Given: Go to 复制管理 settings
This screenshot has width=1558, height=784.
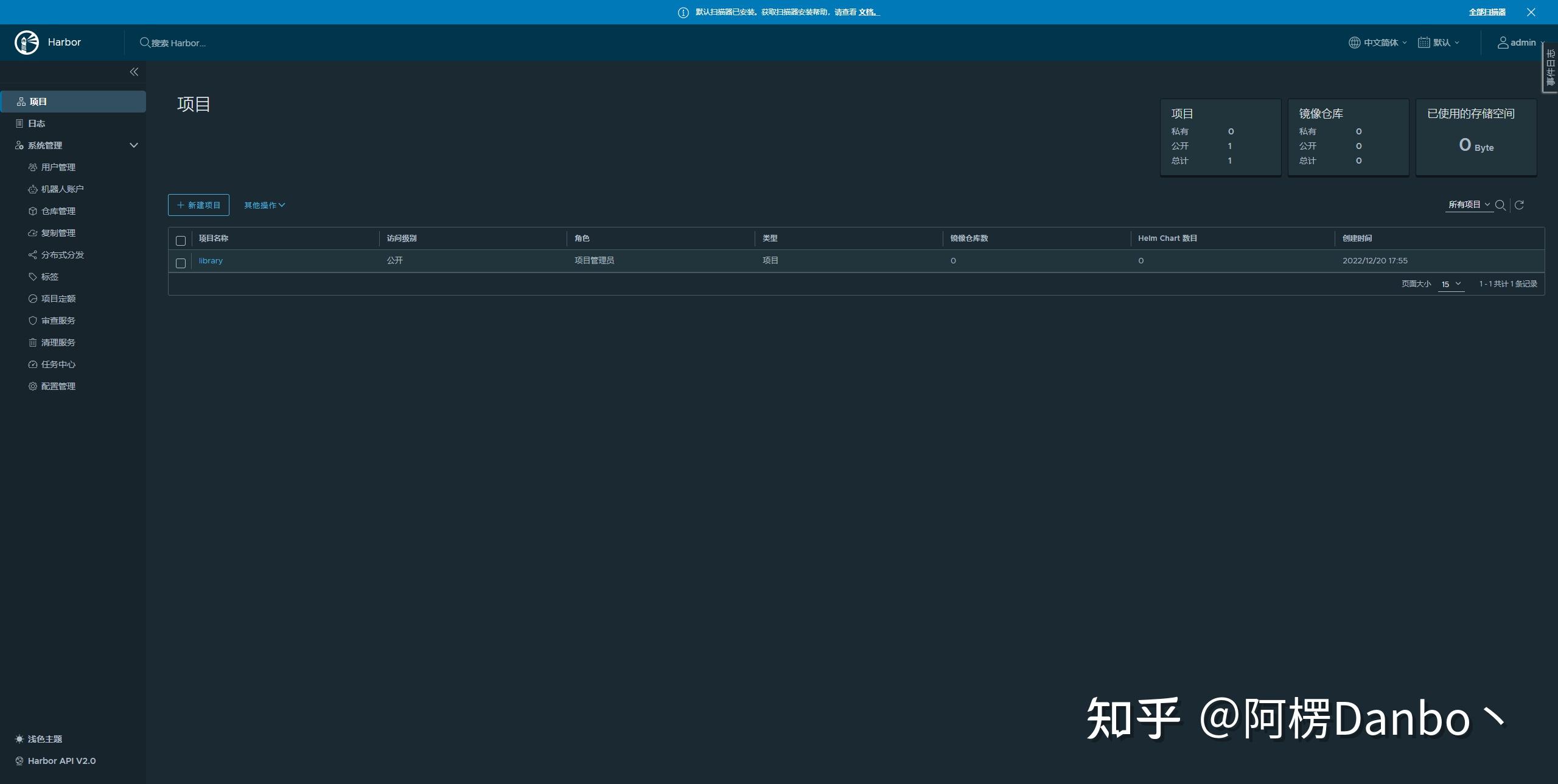Looking at the screenshot, I should point(58,232).
